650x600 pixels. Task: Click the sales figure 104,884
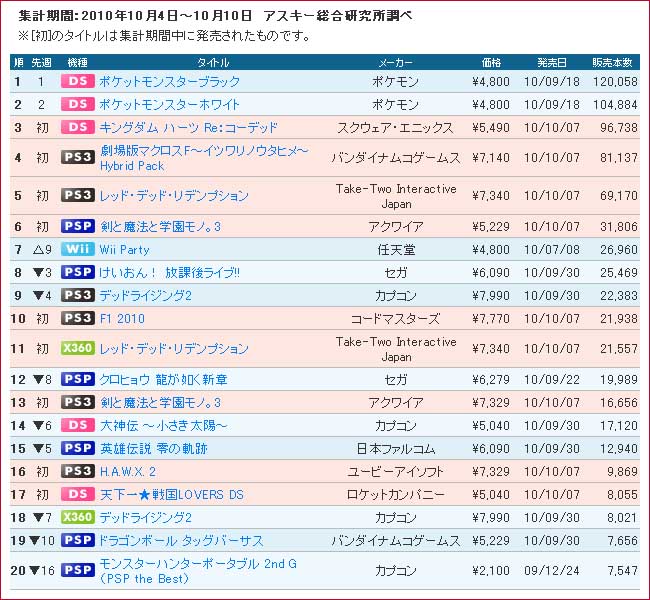615,104
